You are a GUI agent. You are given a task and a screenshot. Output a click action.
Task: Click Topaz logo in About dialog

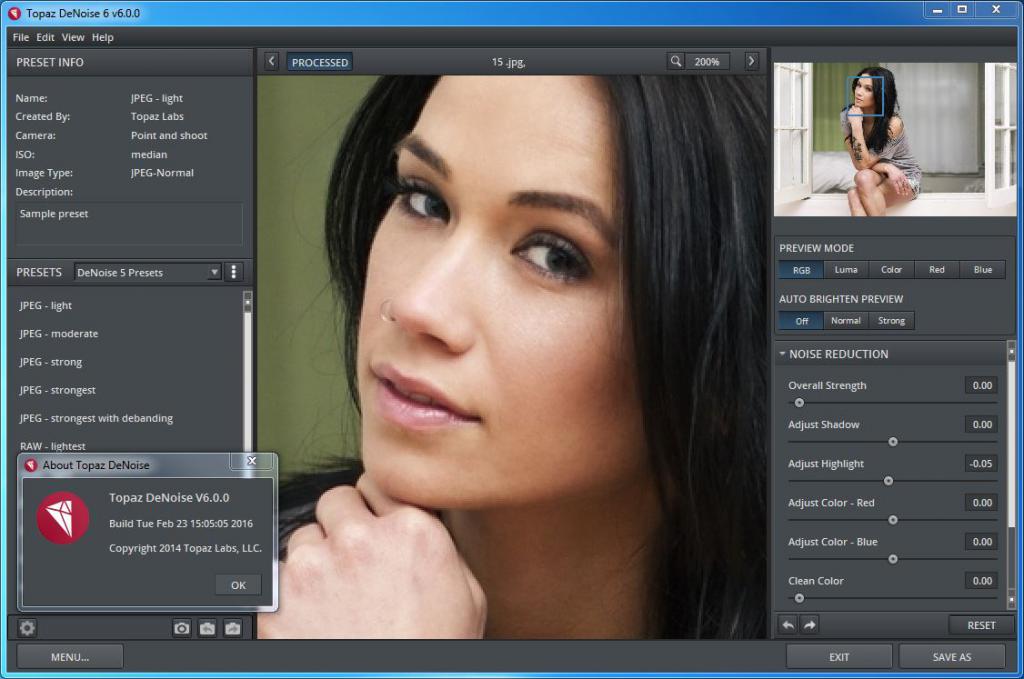[x=63, y=518]
